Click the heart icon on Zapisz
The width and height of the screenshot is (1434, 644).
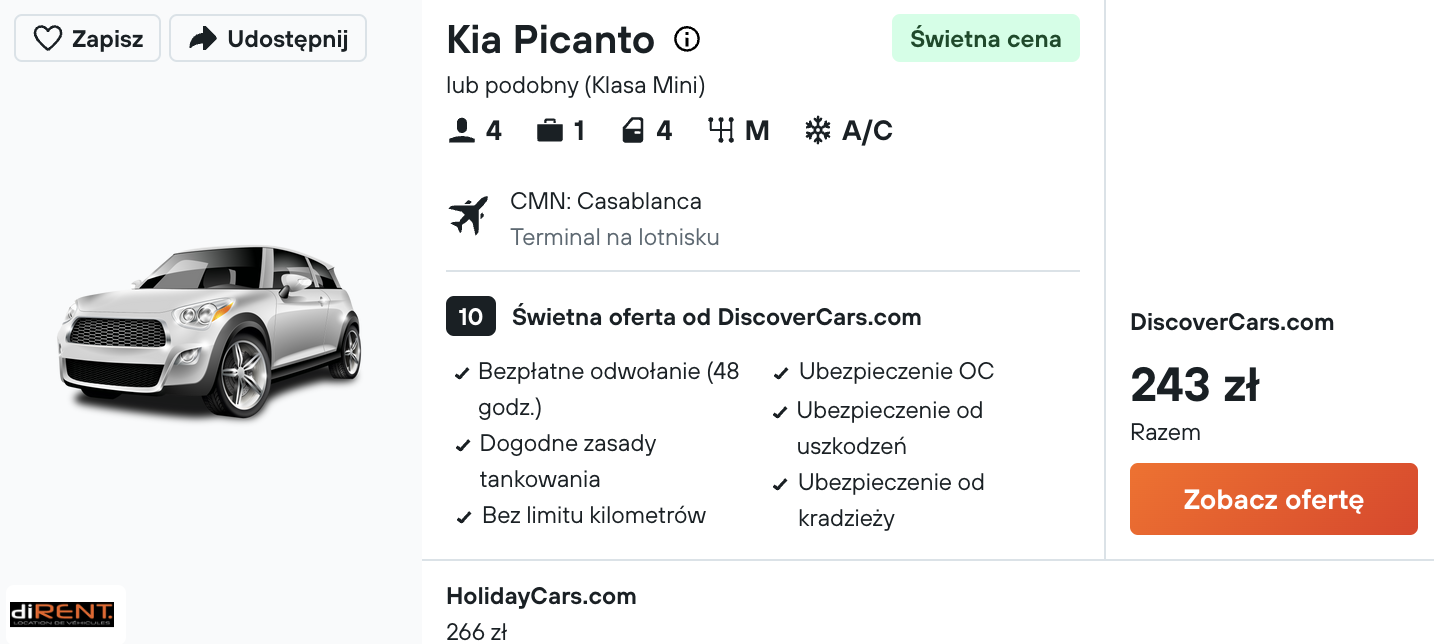[48, 39]
